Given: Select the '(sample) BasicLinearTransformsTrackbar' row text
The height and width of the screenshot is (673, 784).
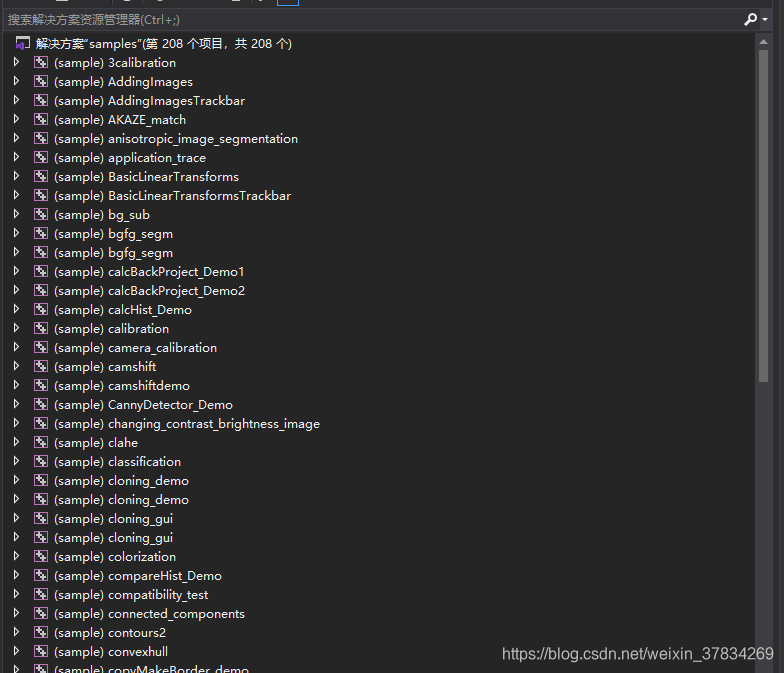Looking at the screenshot, I should click(x=172, y=196).
